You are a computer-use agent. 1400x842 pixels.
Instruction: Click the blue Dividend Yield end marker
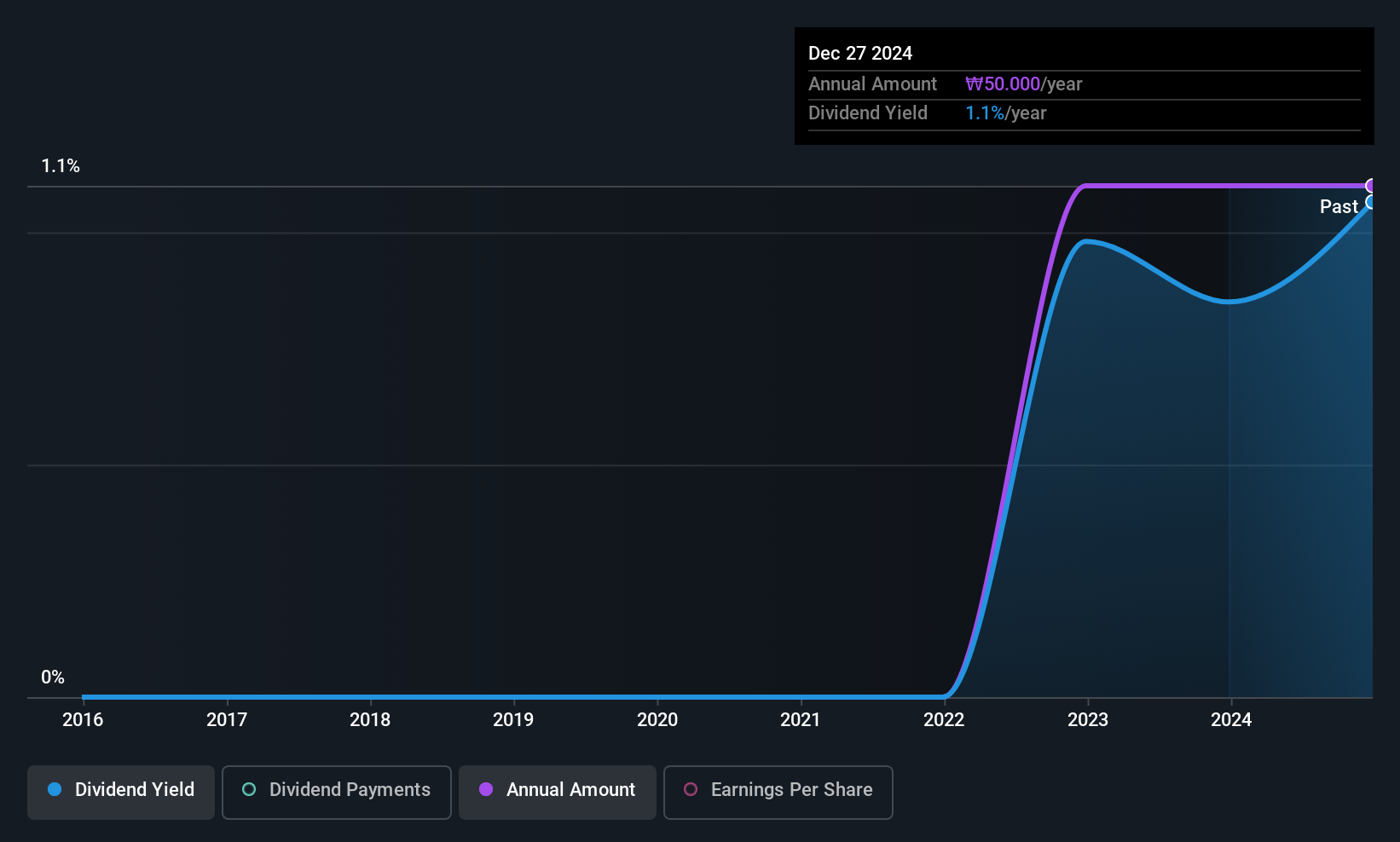tap(1371, 202)
